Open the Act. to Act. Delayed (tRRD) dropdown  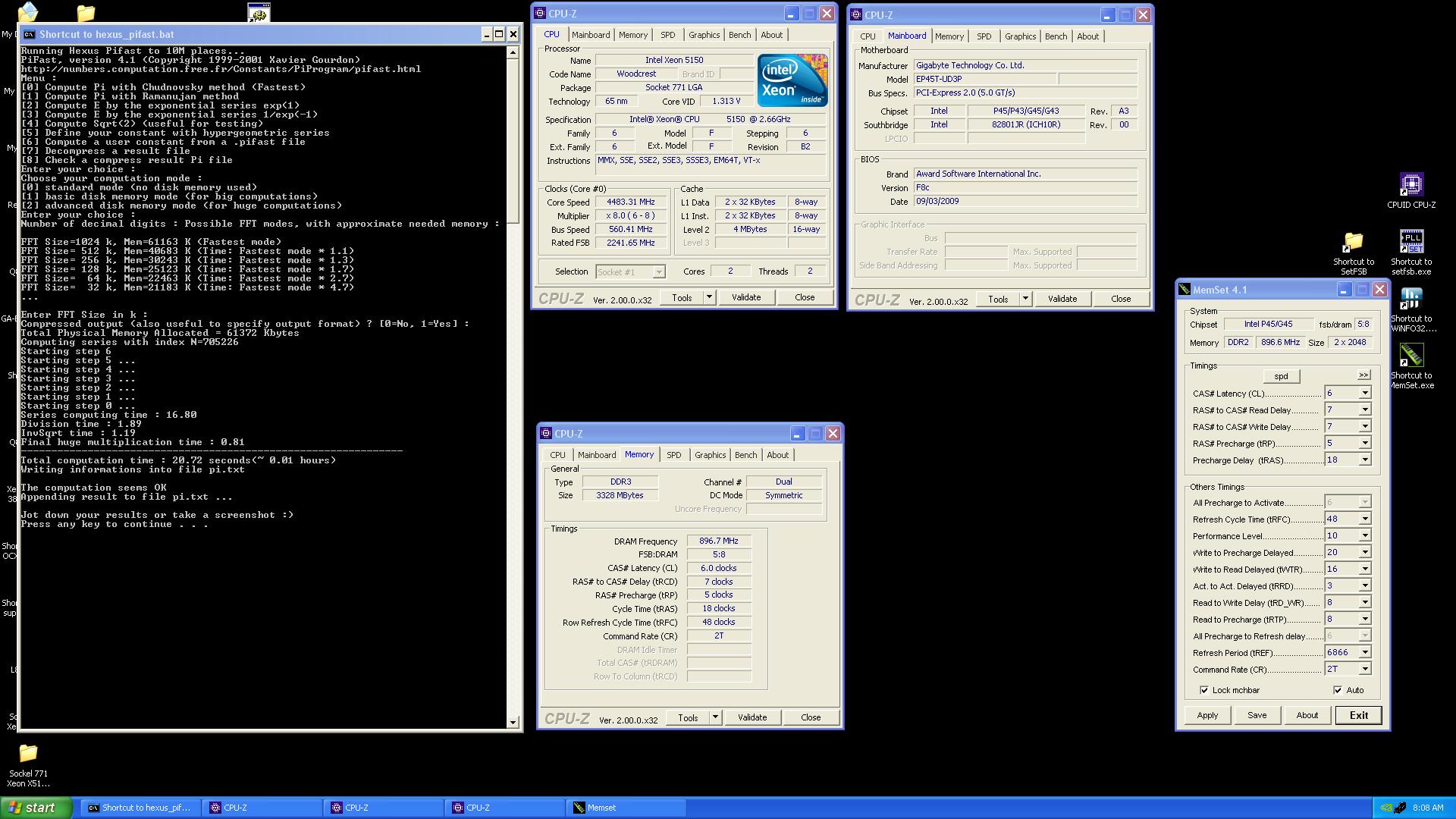tap(1364, 585)
